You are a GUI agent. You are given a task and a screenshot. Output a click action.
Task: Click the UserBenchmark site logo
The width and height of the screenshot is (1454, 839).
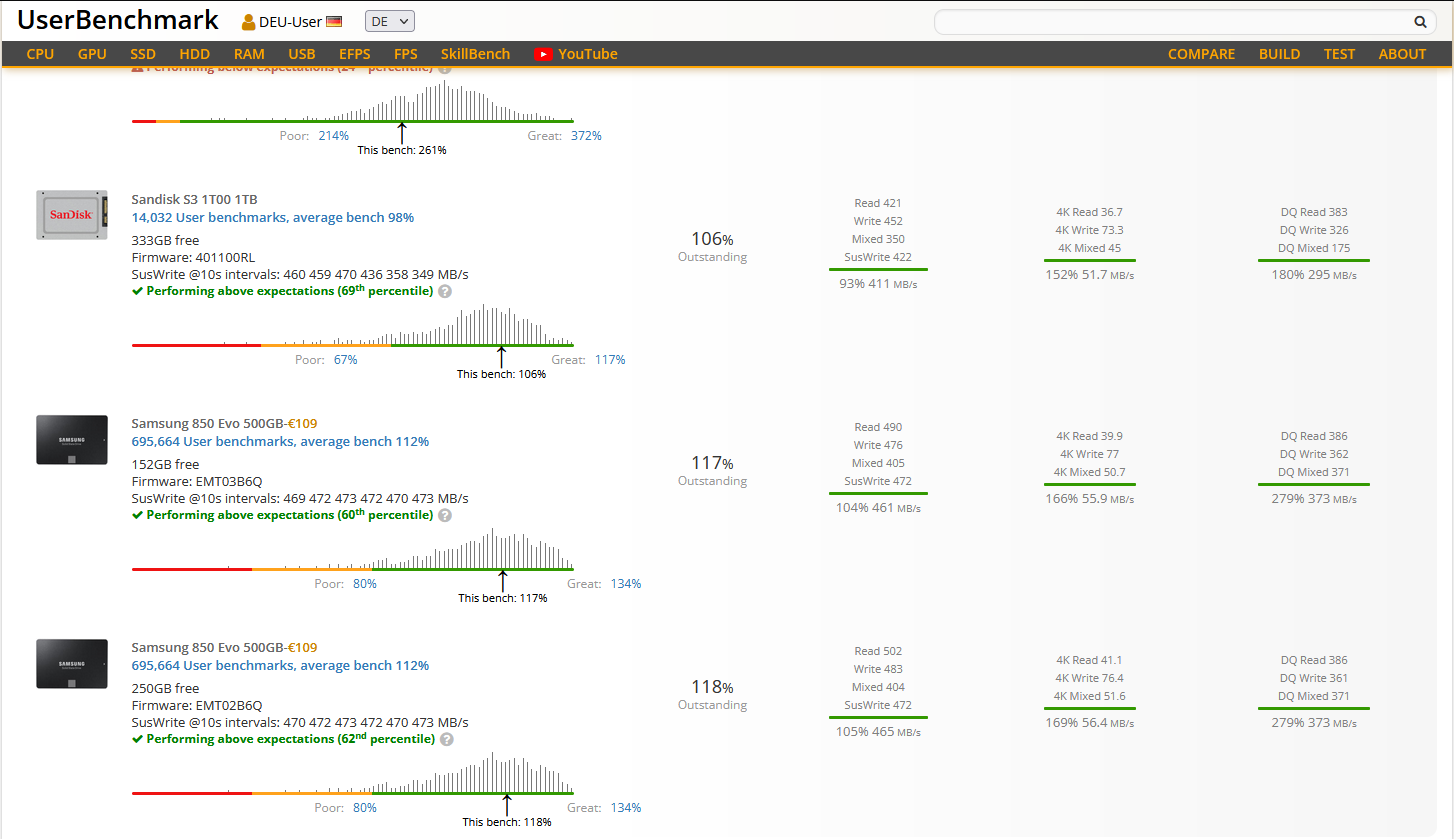(118, 19)
